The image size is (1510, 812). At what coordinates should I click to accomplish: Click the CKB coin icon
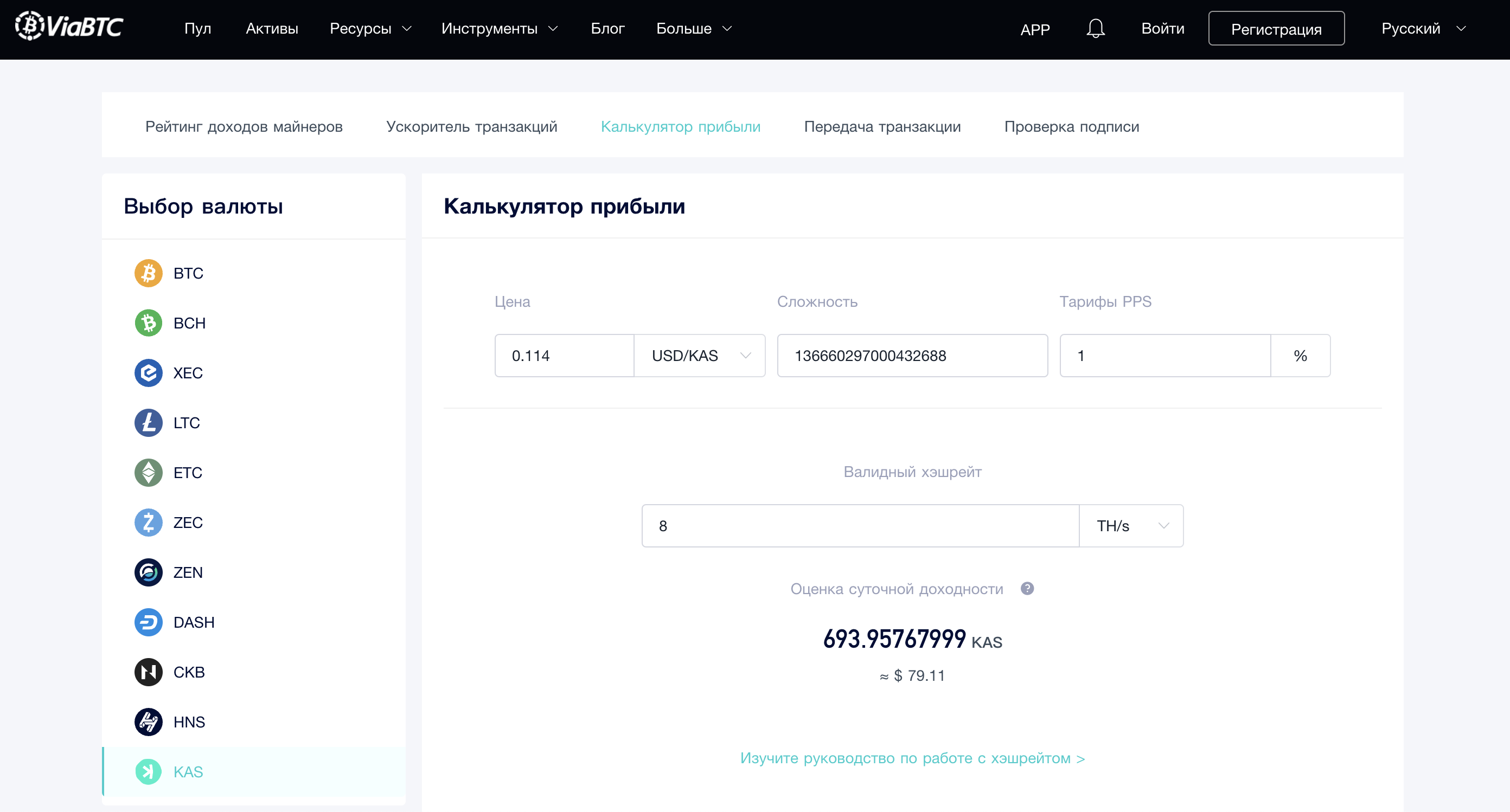pos(148,672)
